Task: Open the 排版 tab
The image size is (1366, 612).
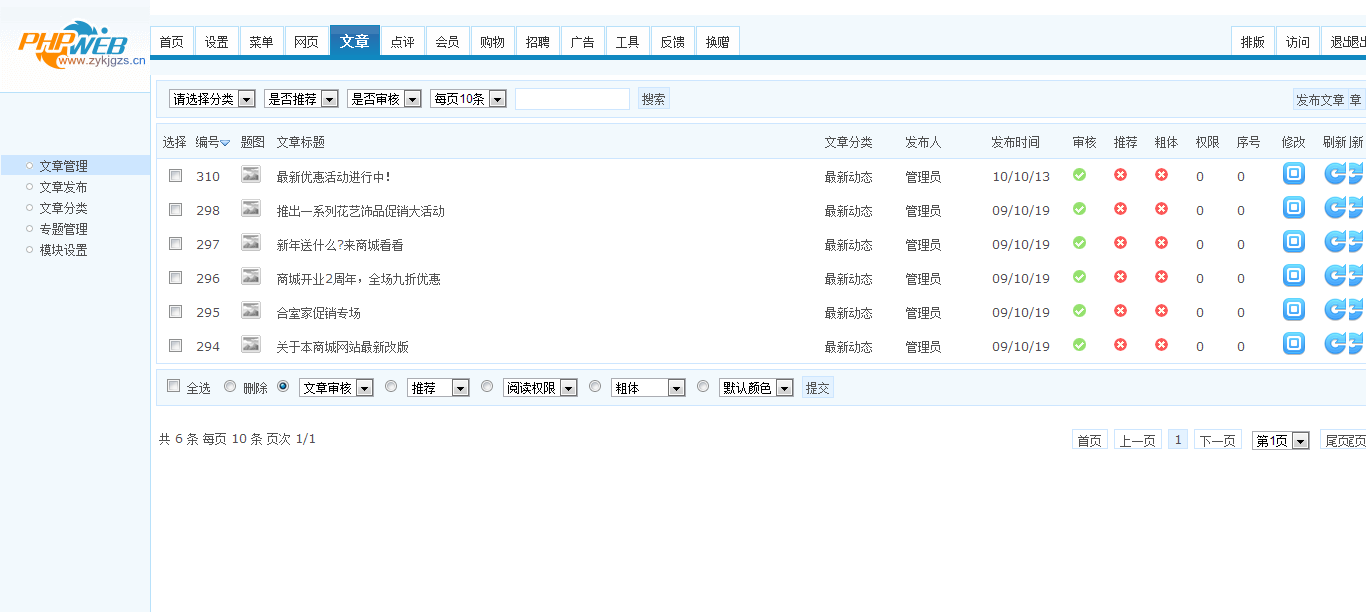Action: [1253, 42]
